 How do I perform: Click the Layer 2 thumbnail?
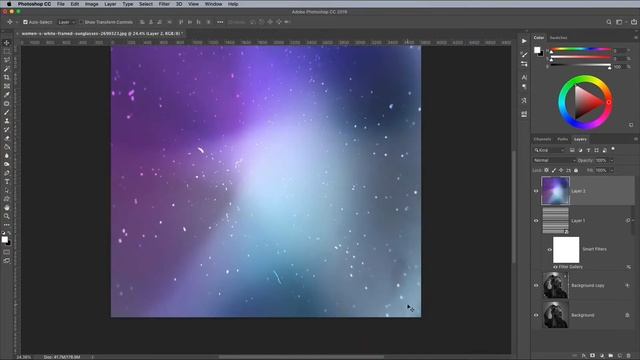click(x=555, y=191)
